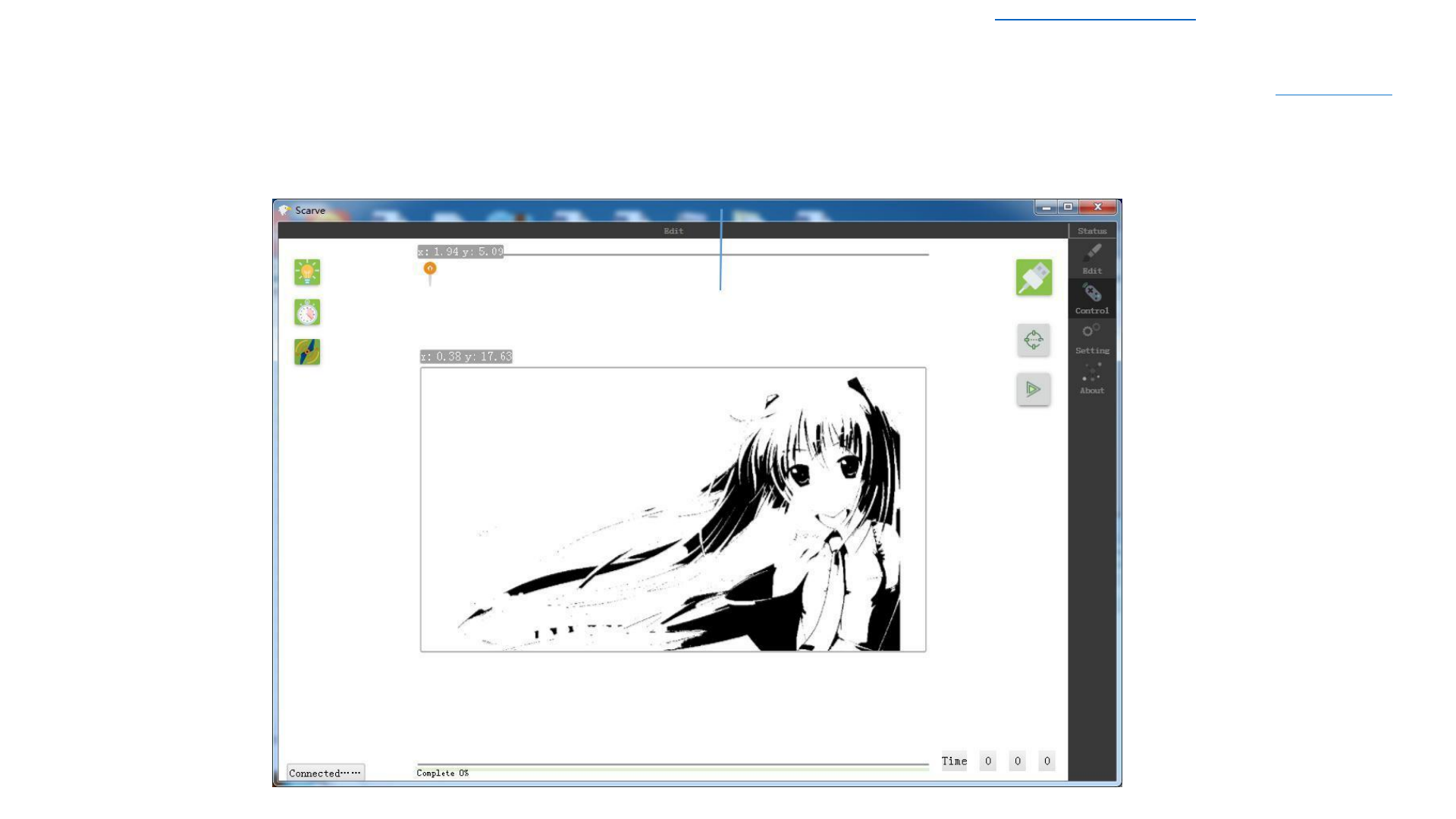Click the engraving image preview canvas
This screenshot has height=819, width=1456.
(673, 510)
